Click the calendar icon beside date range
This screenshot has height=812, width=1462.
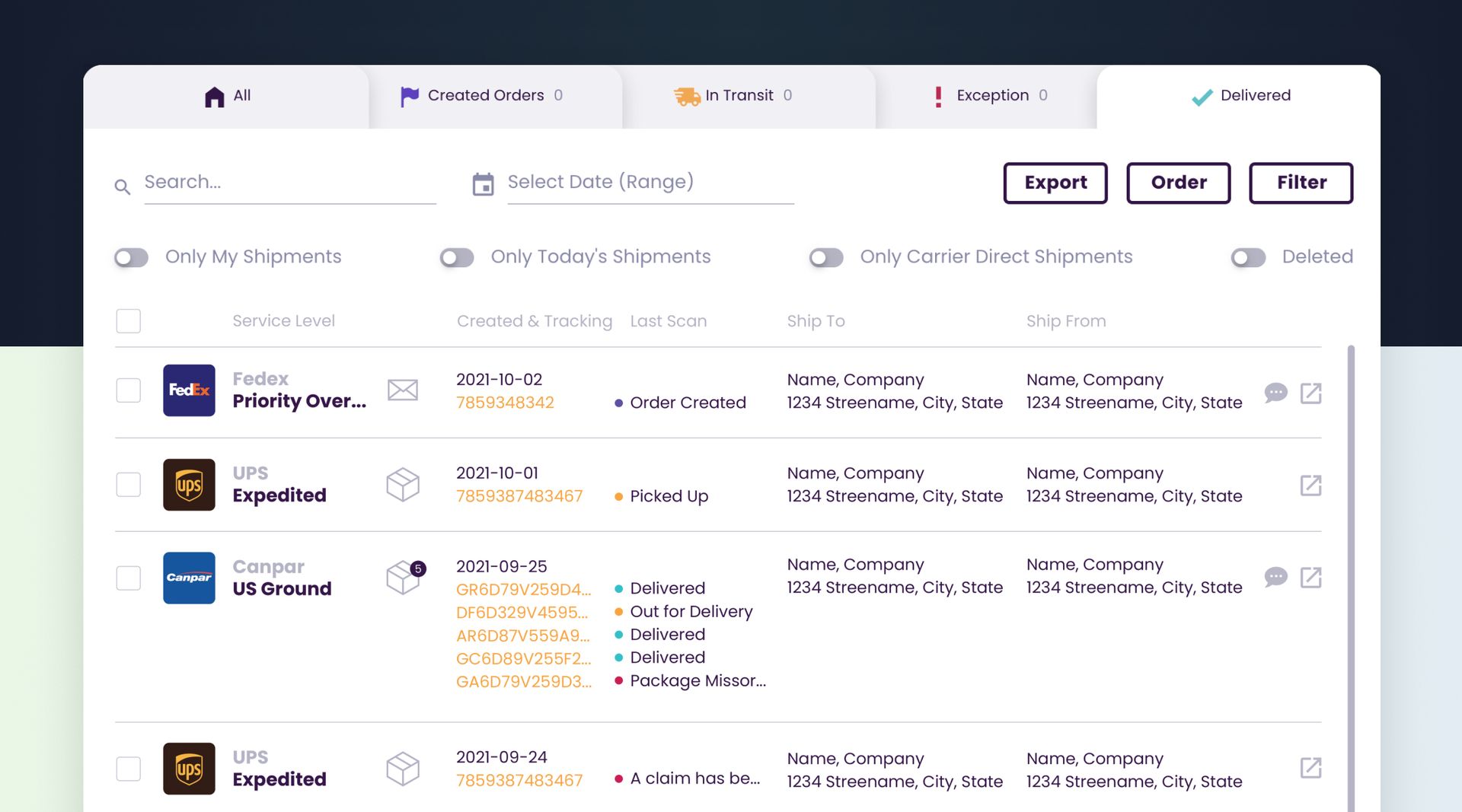tap(483, 184)
